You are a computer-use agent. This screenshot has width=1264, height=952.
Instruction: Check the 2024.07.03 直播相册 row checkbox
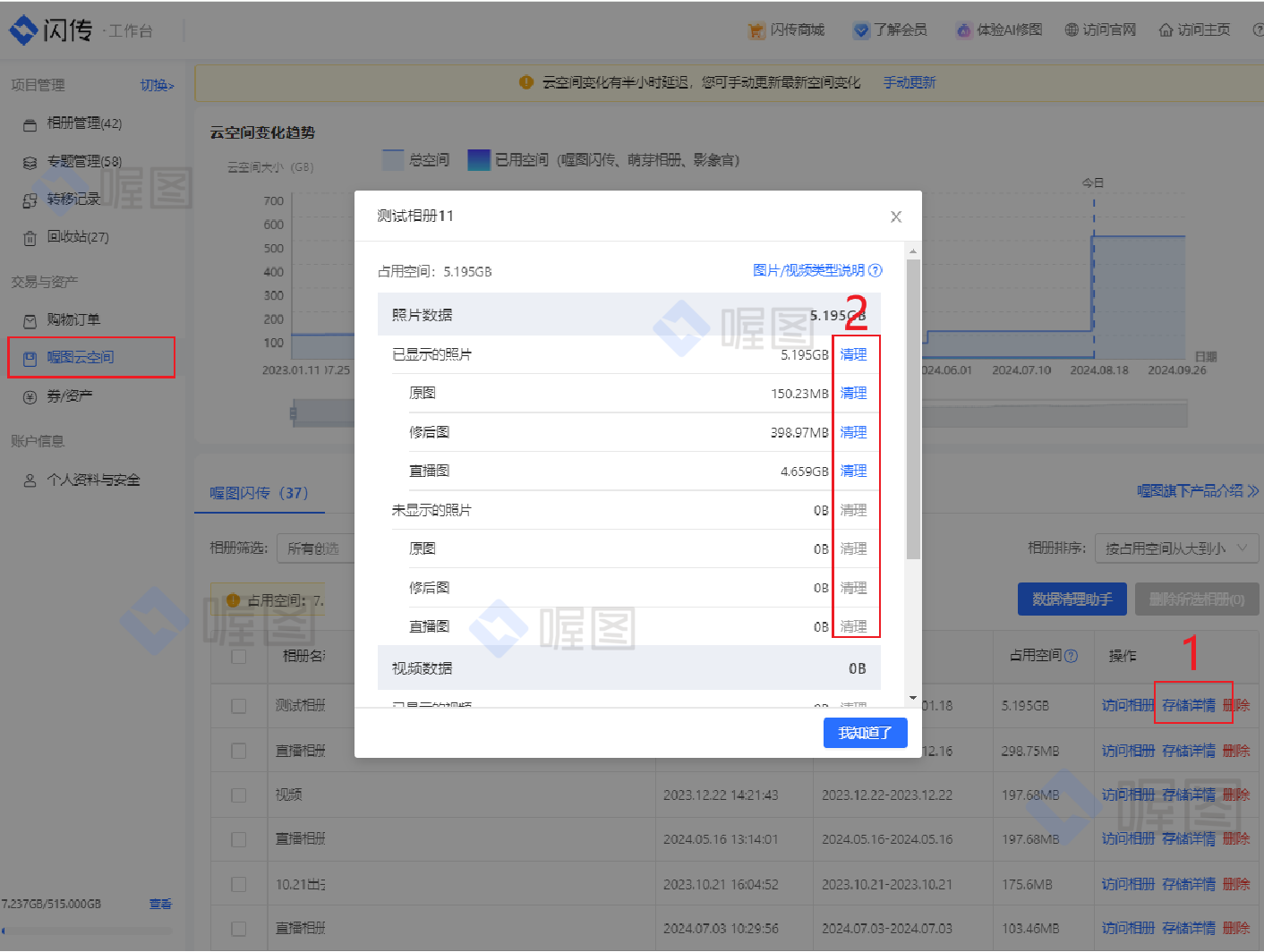pos(238,929)
